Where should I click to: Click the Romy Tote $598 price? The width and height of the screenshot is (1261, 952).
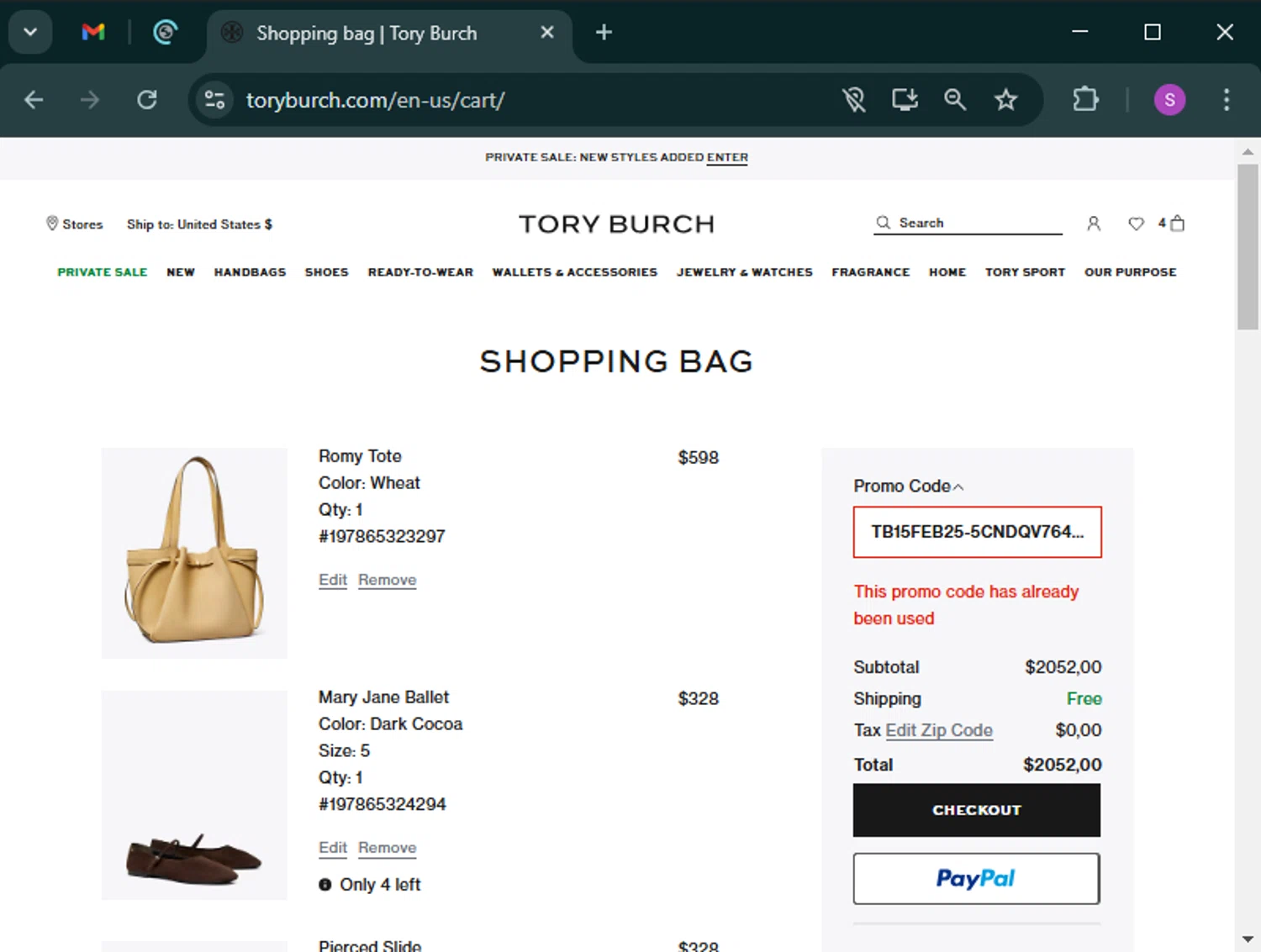tap(699, 458)
